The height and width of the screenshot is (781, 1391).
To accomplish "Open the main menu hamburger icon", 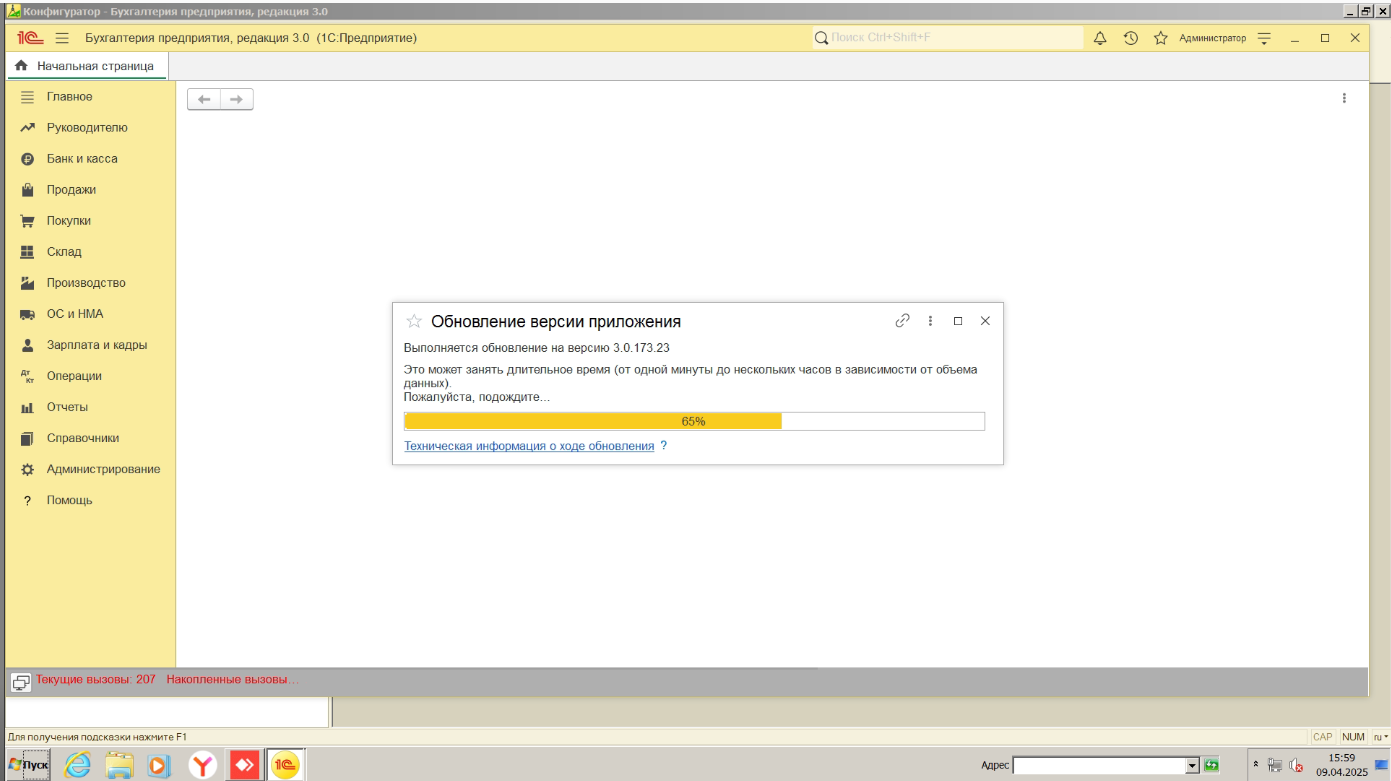I will (x=62, y=38).
